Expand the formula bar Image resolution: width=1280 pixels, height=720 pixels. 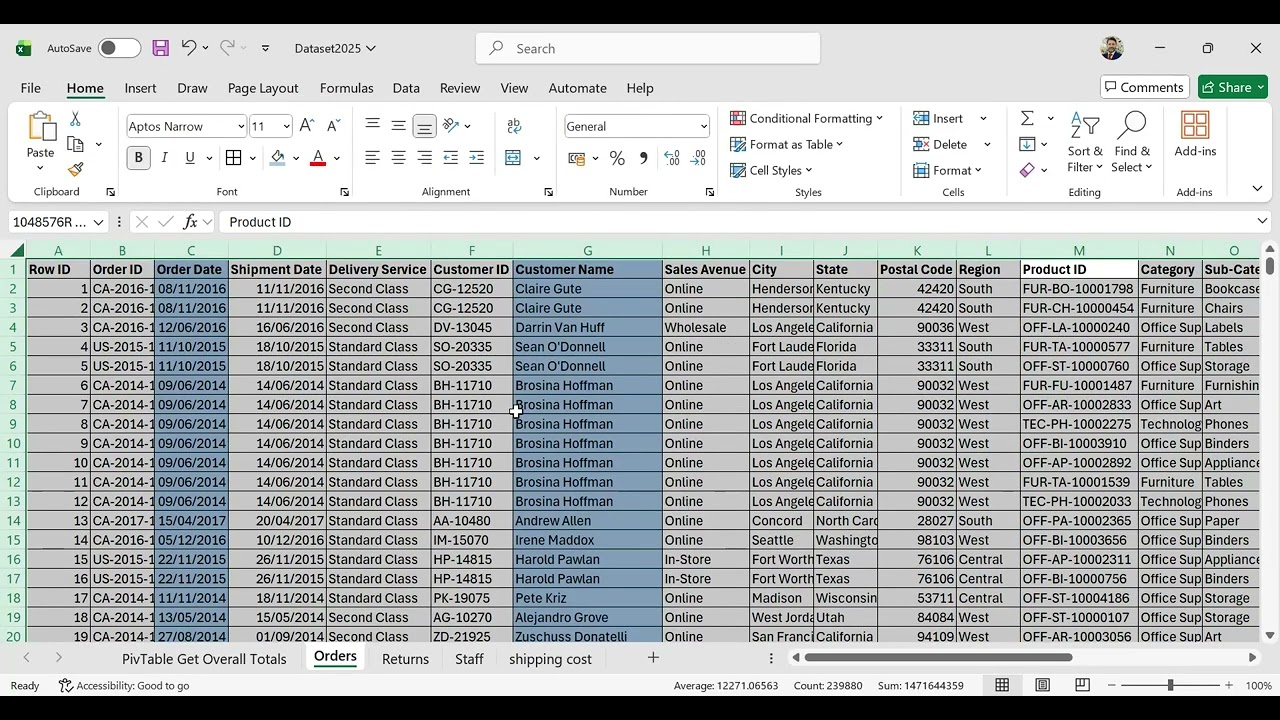point(1262,222)
